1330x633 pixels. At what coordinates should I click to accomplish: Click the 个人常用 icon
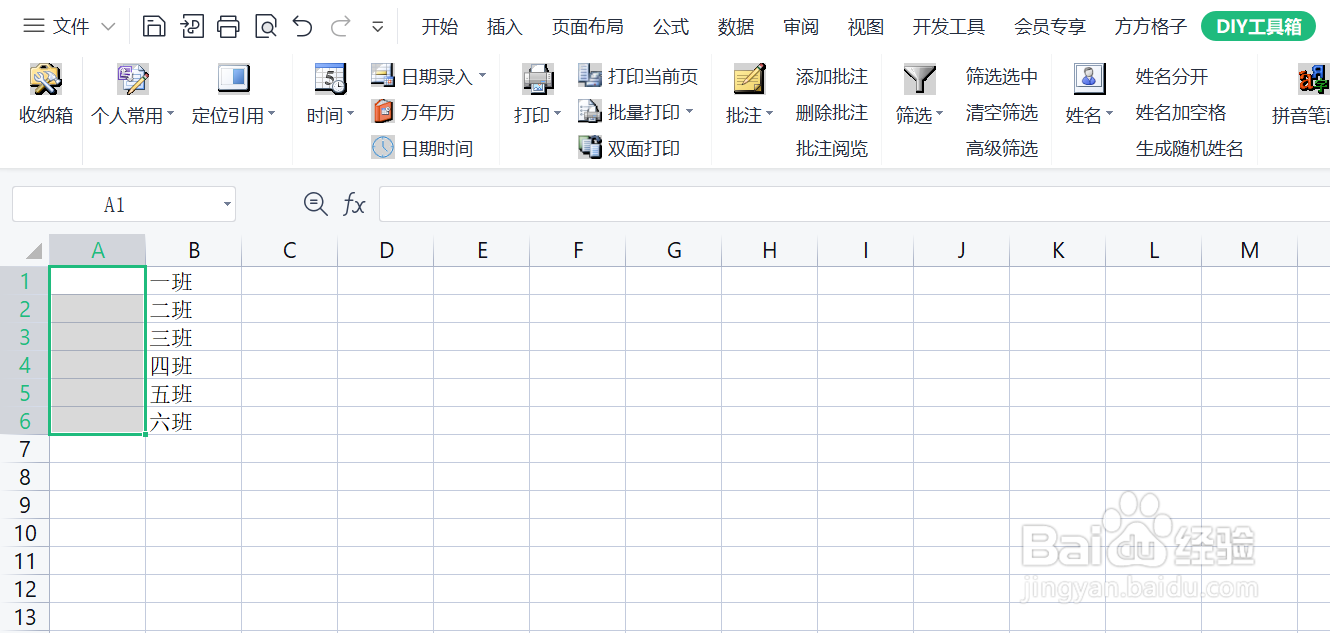coord(132,79)
